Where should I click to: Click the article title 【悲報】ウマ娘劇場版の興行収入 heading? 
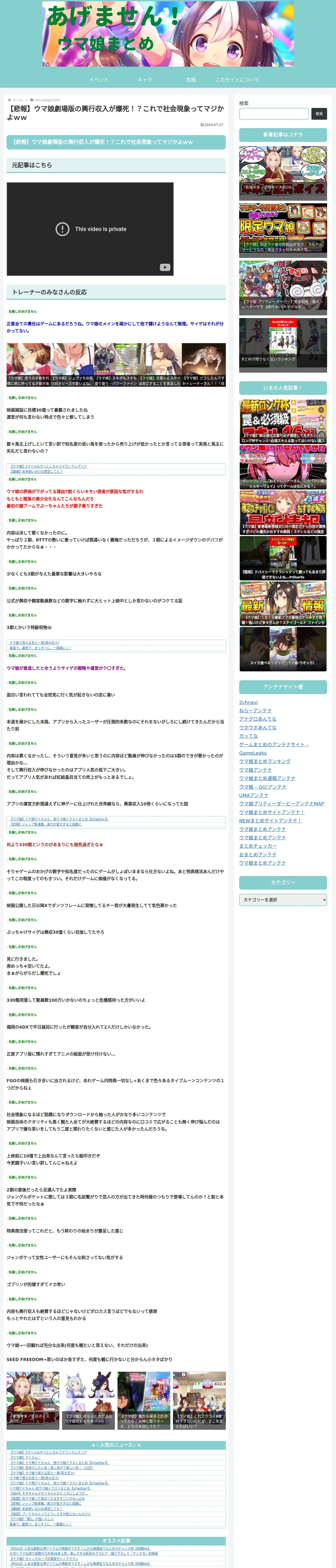tap(116, 113)
